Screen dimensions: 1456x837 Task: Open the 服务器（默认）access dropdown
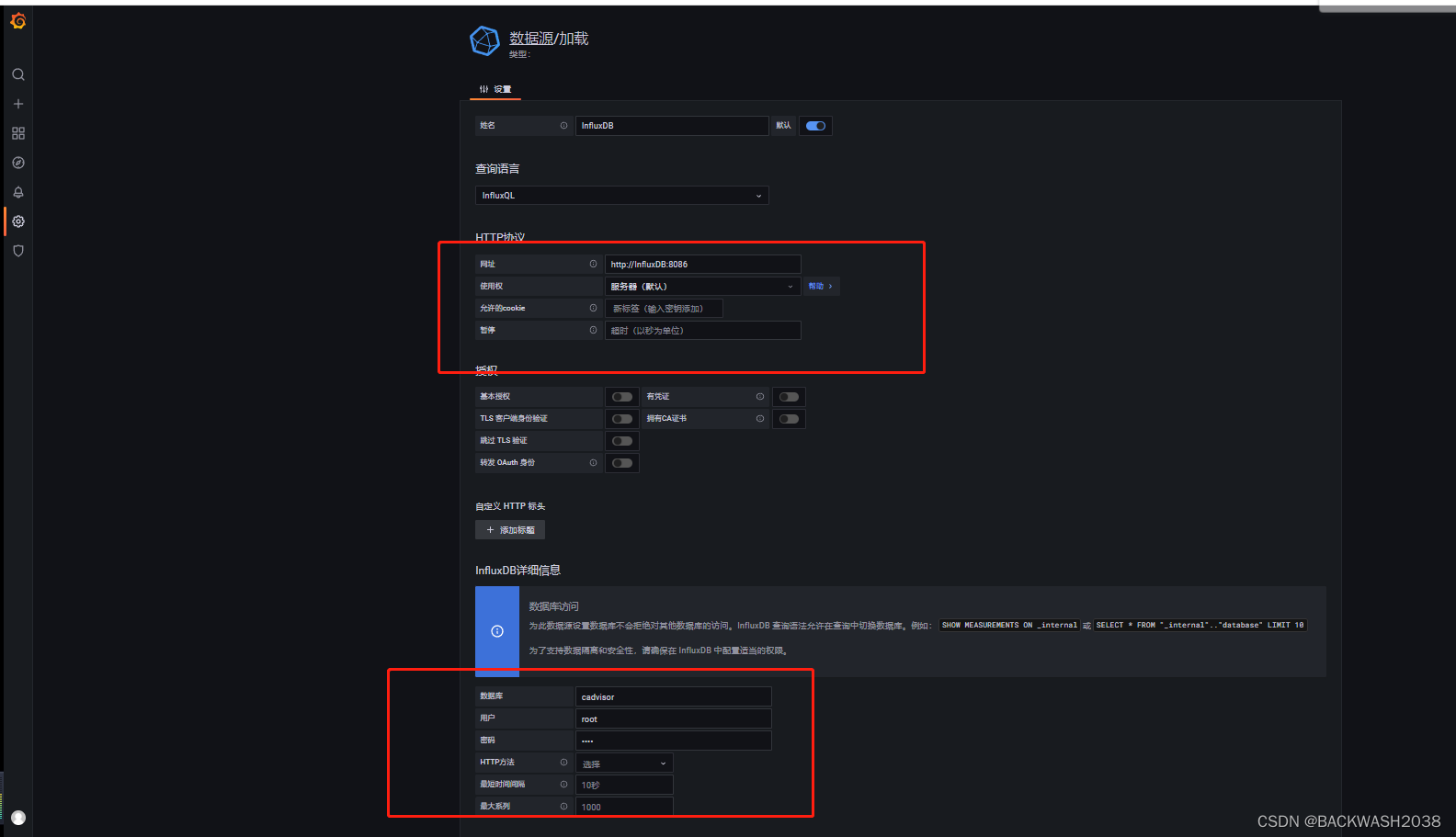[702, 287]
